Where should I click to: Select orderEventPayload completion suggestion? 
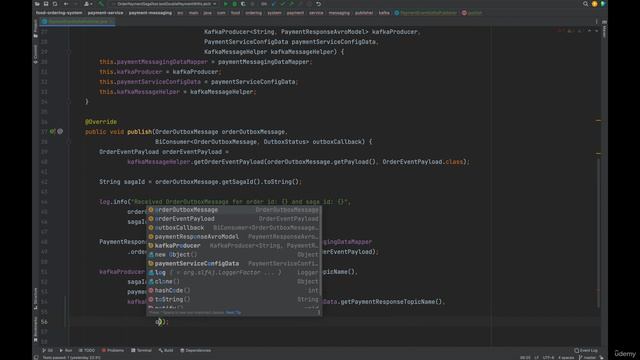pos(234,219)
